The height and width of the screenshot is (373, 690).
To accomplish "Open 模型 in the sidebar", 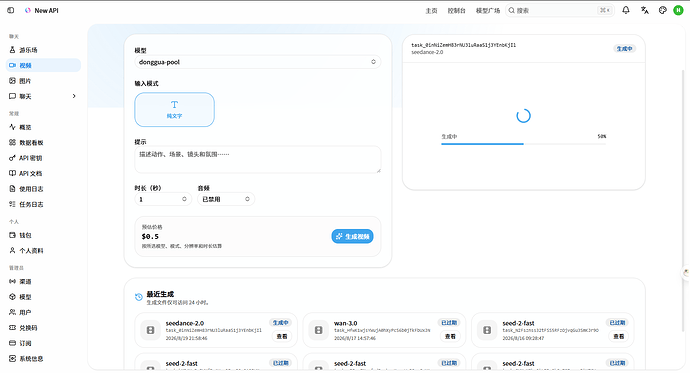I will [43, 297].
